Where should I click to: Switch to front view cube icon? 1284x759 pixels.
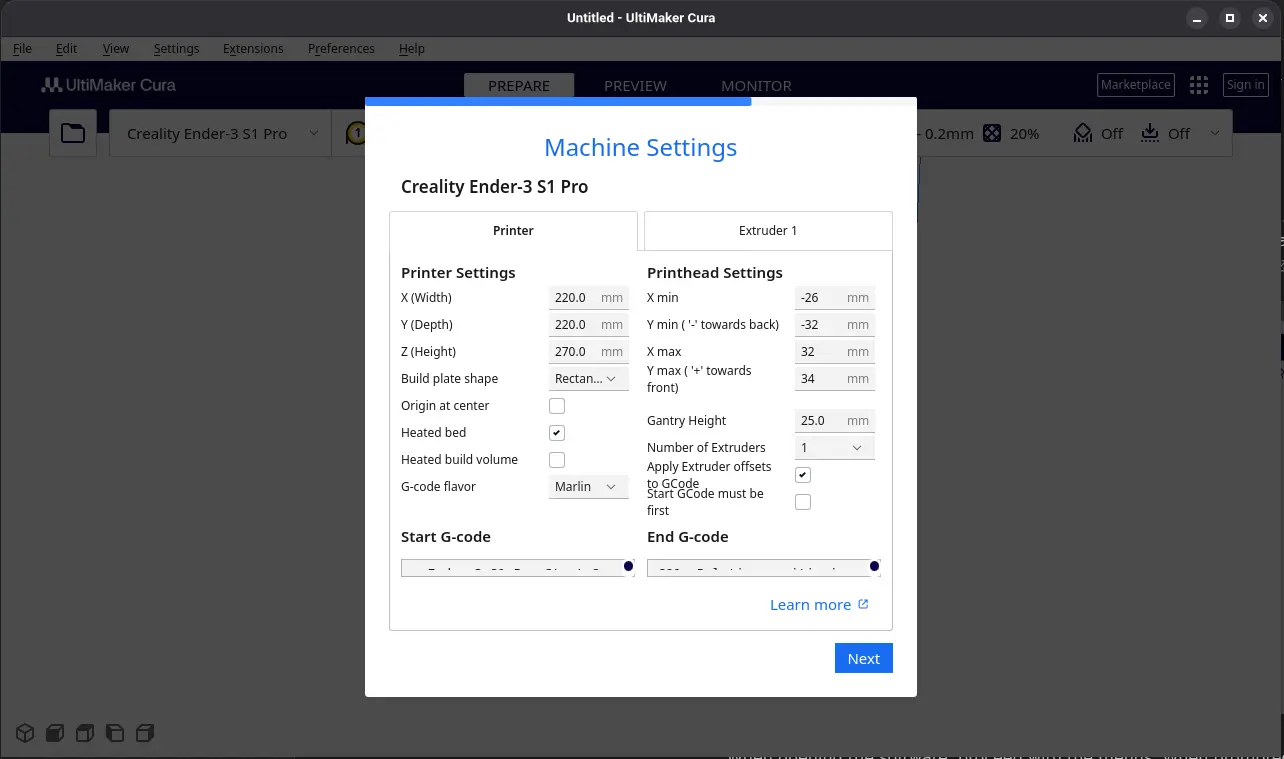55,733
